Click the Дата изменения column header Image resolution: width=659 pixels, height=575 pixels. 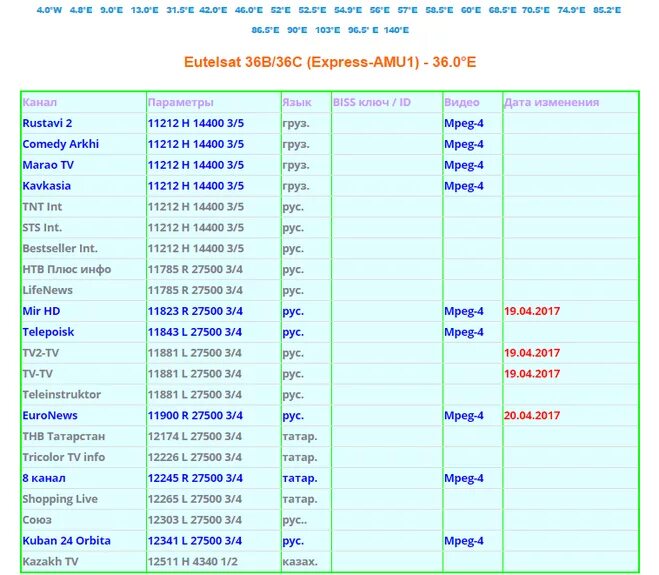552,102
